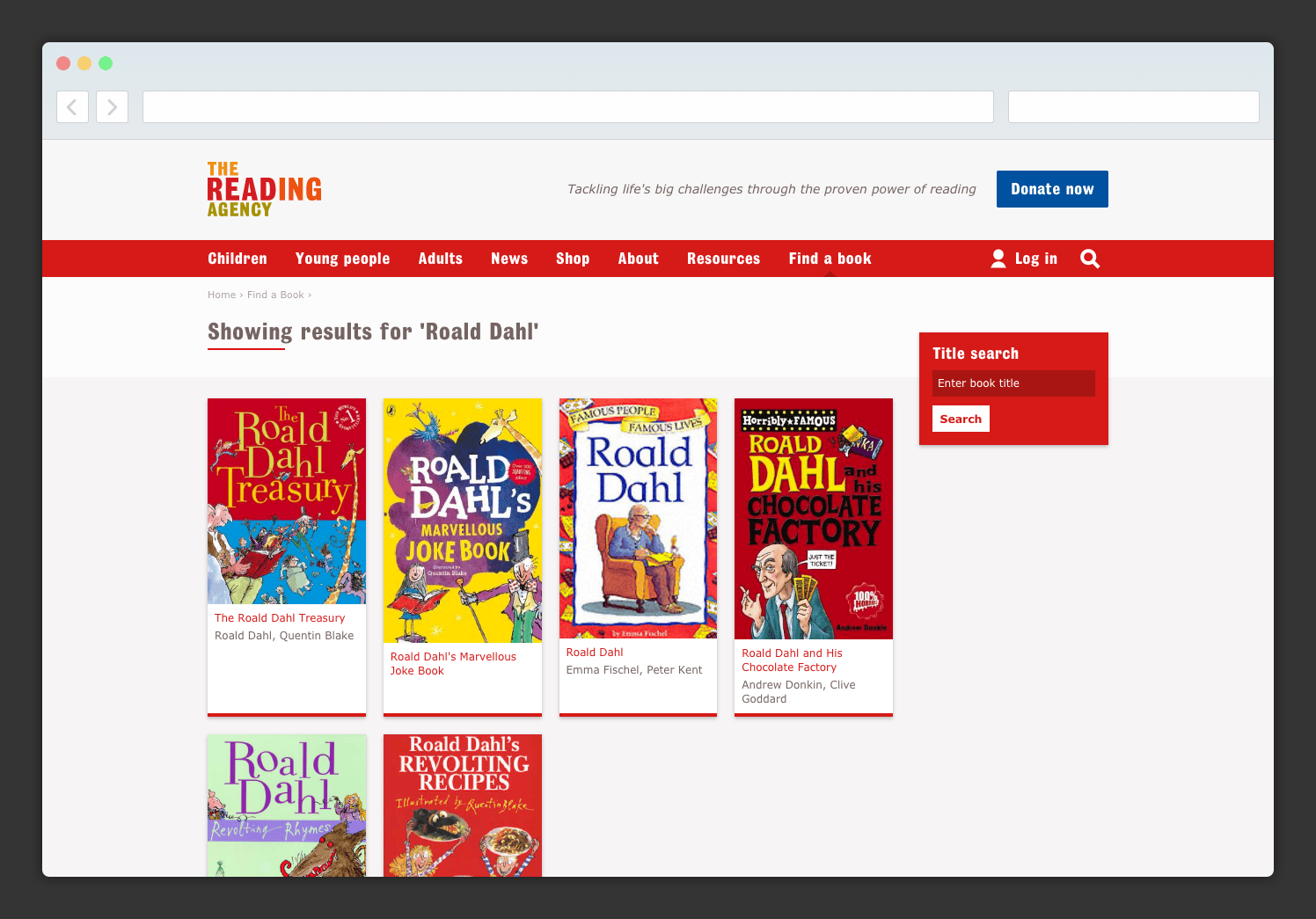Click the Search button in Title search
The width and height of the screenshot is (1316, 919).
tap(961, 419)
